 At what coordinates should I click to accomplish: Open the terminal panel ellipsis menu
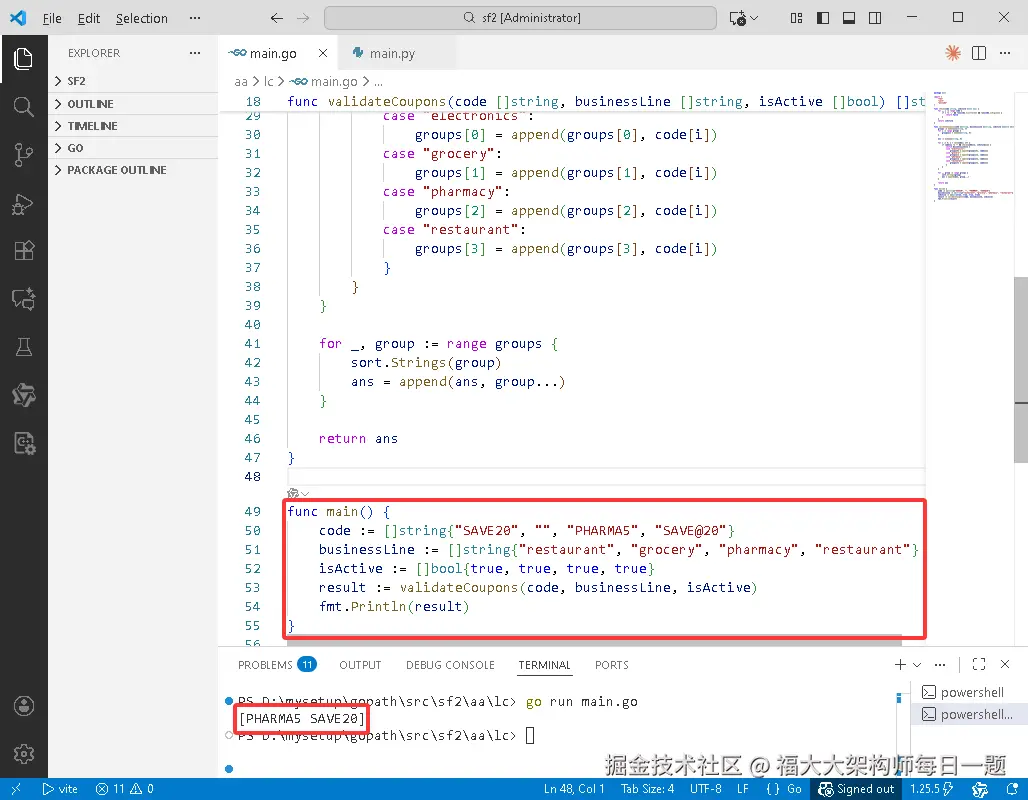tap(940, 664)
